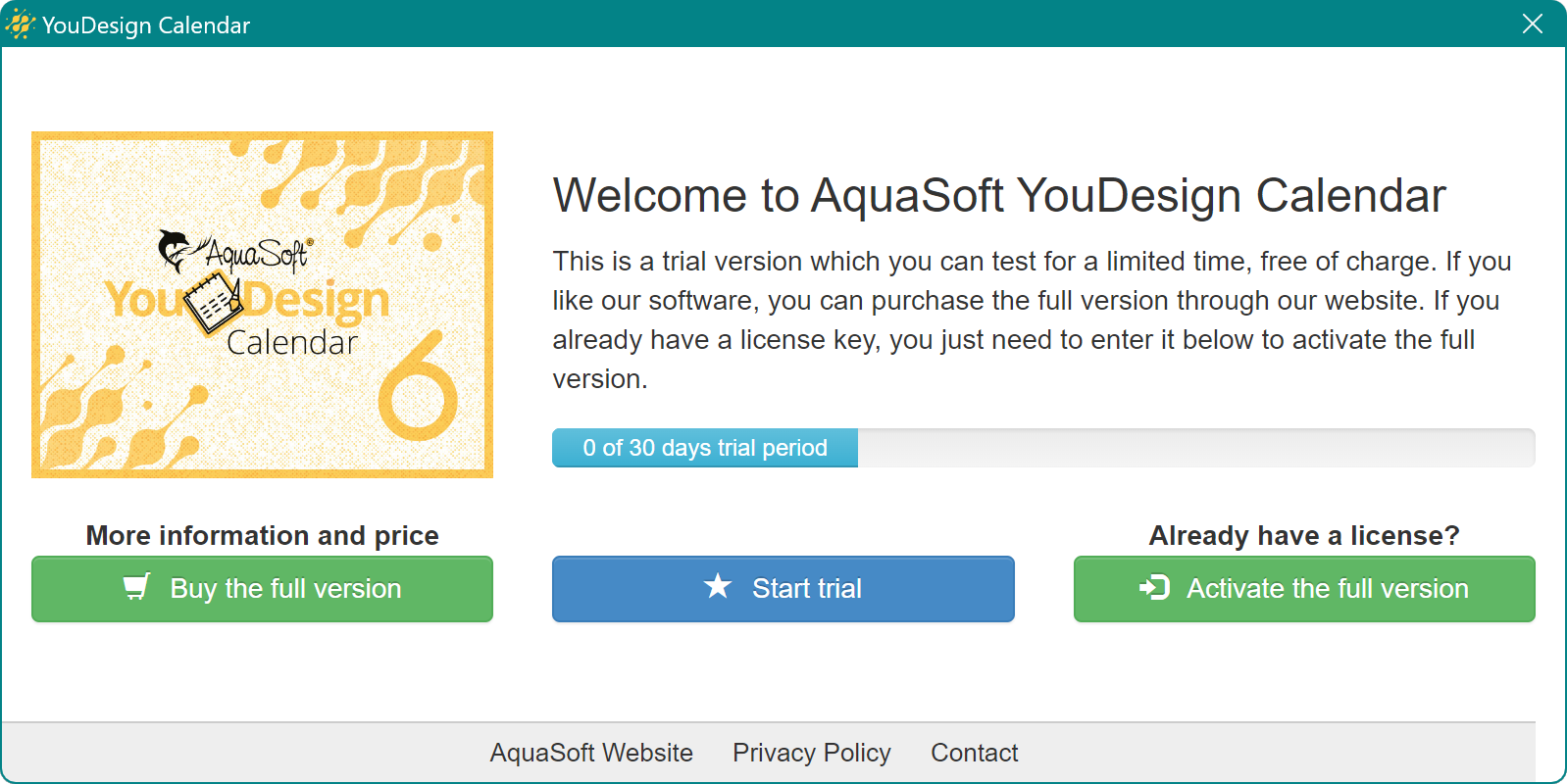The image size is (1567, 784).
Task: Click the Already have a license? label
Action: click(x=1304, y=535)
